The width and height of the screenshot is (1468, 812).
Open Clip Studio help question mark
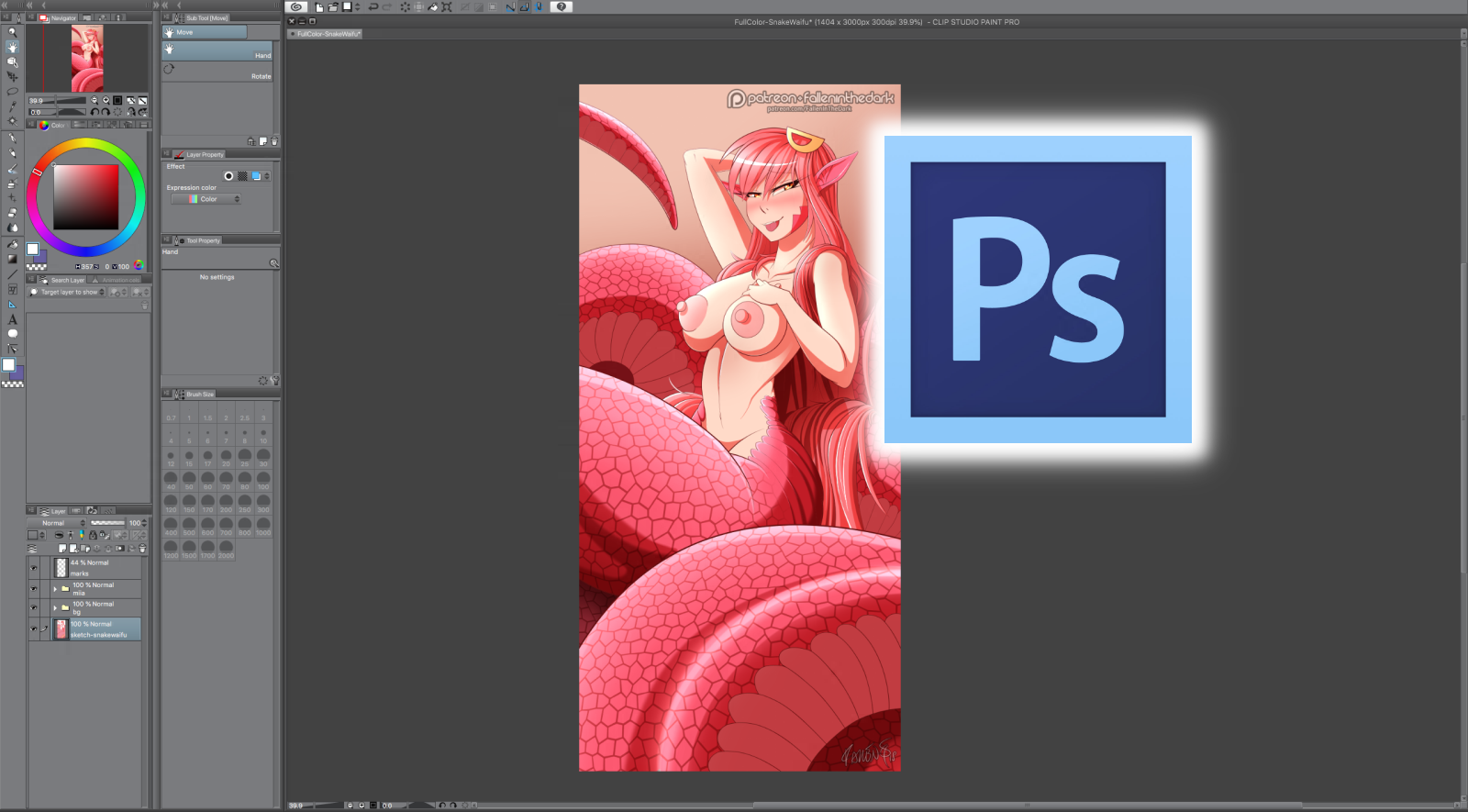(x=561, y=6)
